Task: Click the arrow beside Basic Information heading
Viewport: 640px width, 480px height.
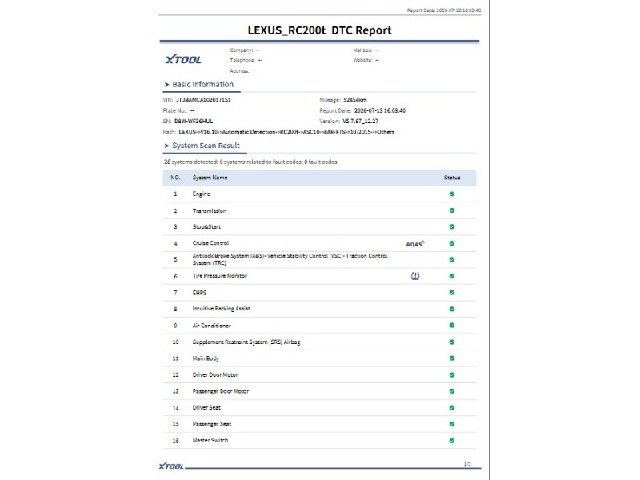Action: pyautogui.click(x=167, y=84)
